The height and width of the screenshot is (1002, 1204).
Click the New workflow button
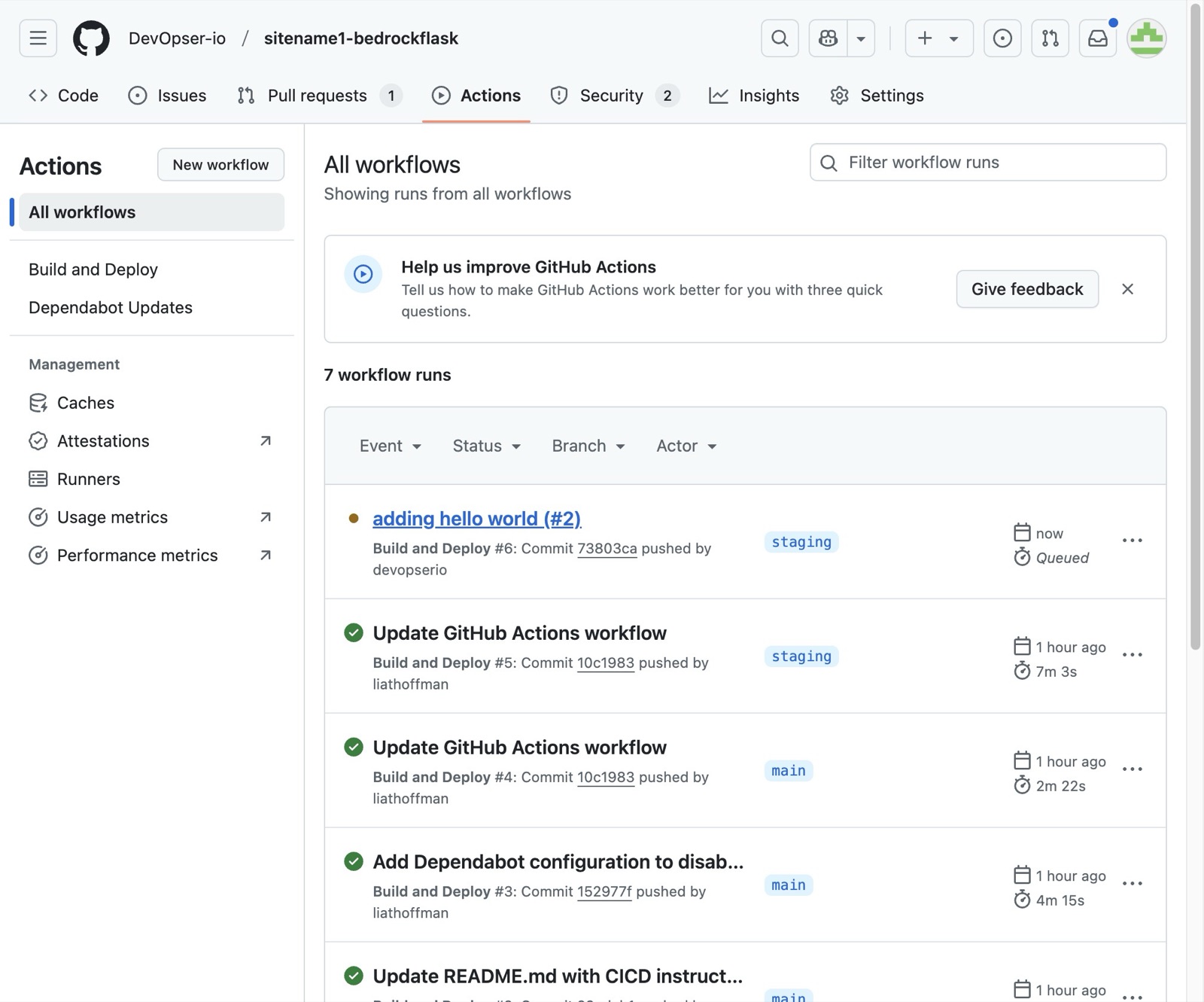(220, 165)
